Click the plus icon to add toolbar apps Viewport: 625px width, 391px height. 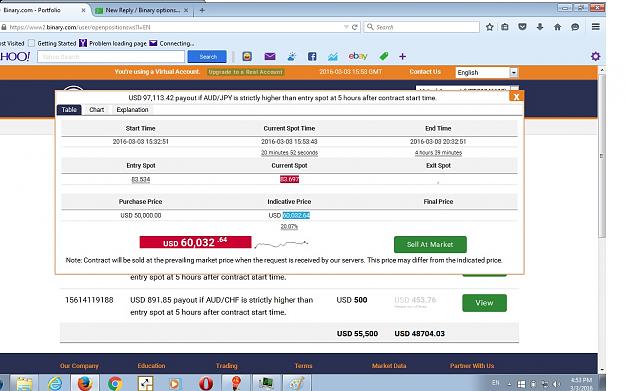click(x=402, y=57)
